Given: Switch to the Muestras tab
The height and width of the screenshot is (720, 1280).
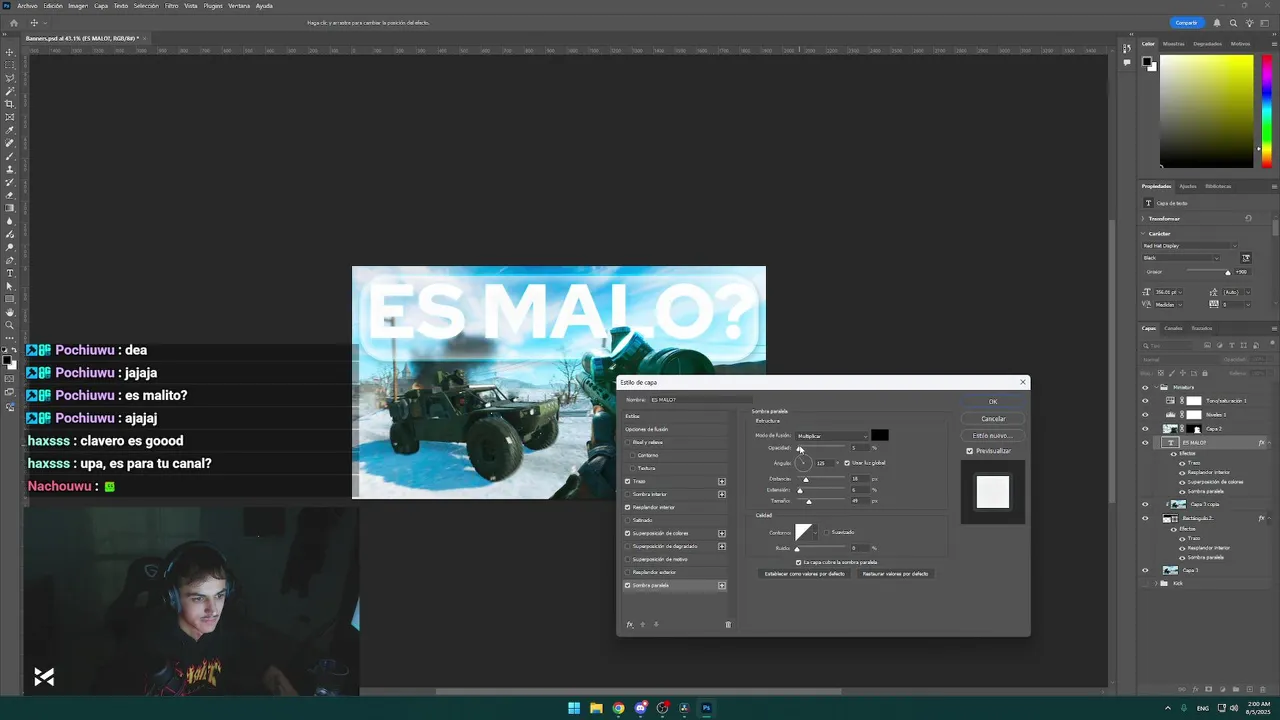Looking at the screenshot, I should (1174, 44).
